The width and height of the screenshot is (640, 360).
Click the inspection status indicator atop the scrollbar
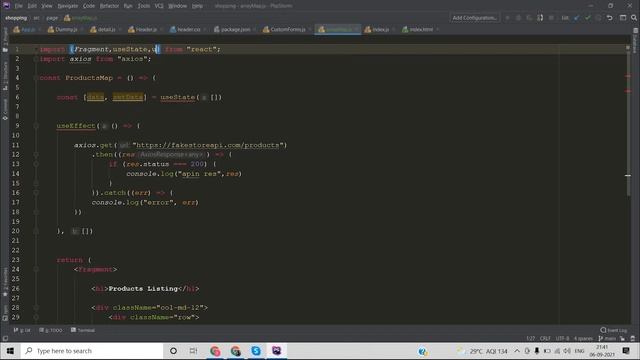(628, 48)
